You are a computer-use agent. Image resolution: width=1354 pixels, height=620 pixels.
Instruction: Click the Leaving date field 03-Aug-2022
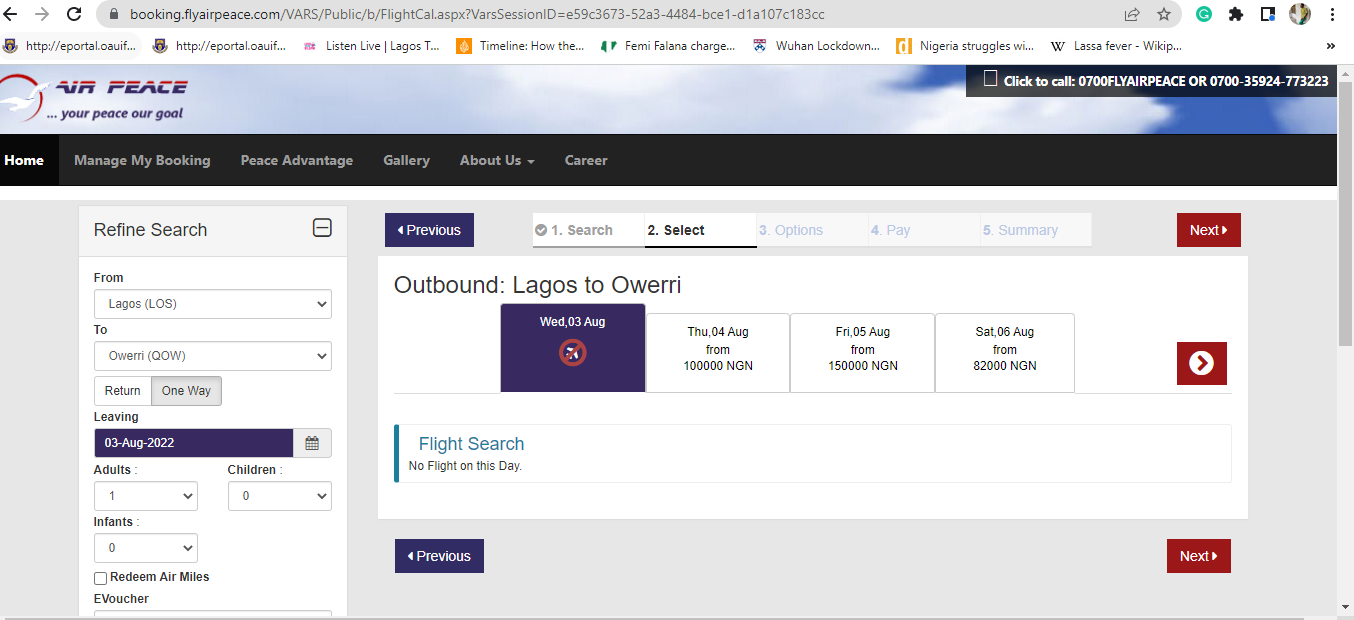193,443
